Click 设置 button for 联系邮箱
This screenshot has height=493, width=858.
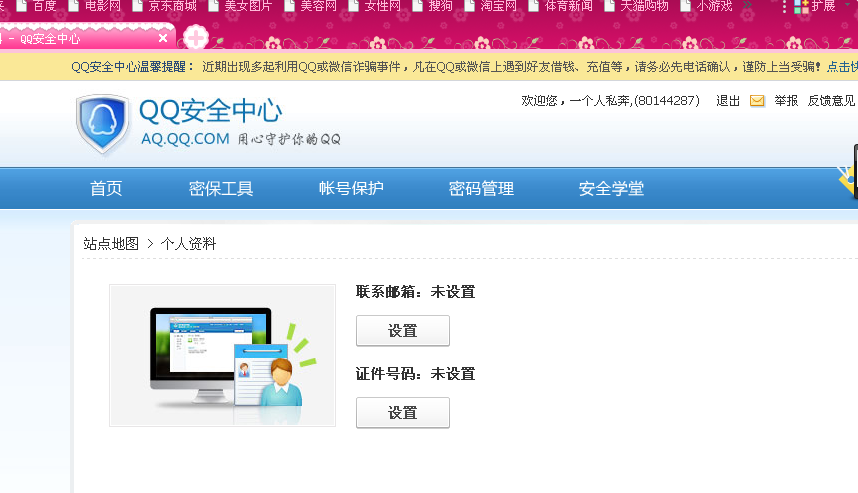403,330
